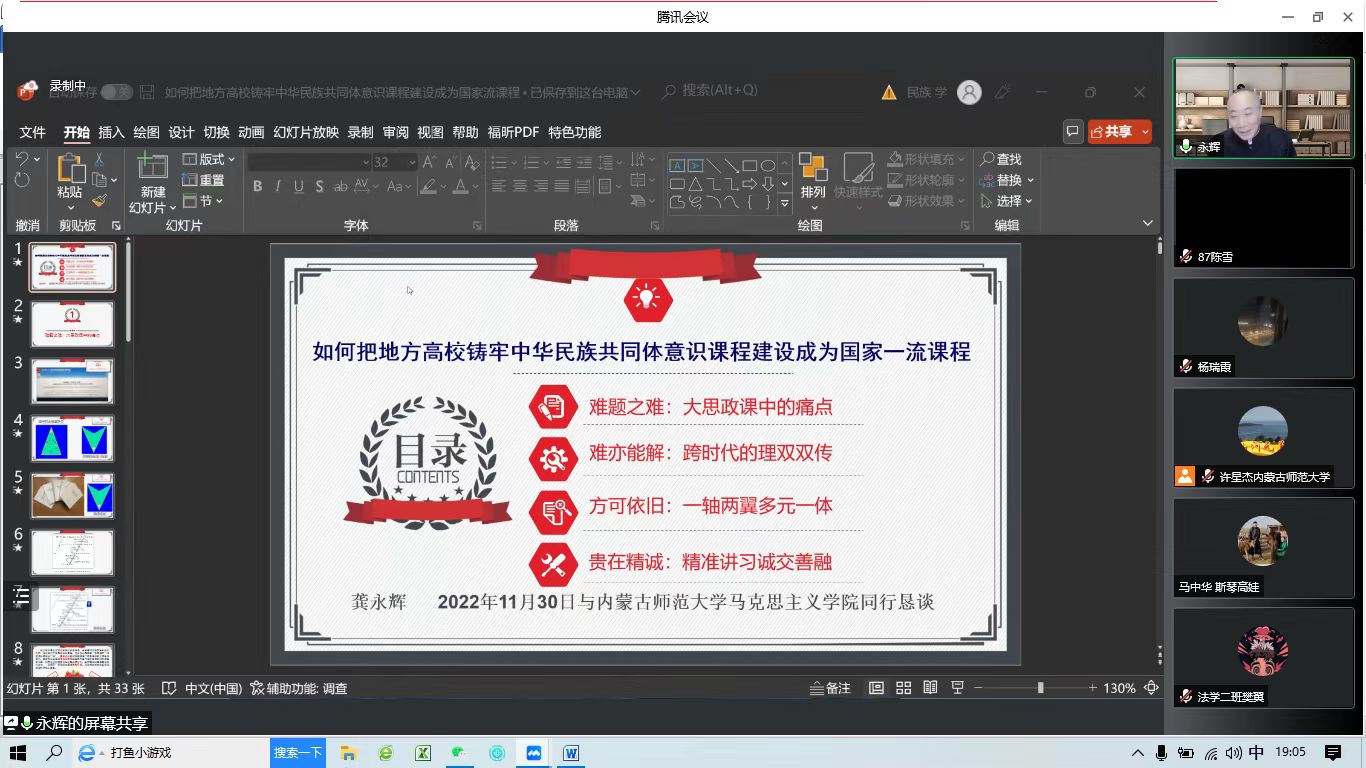This screenshot has height=768, width=1366.
Task: Click the Find (查找) magnifier tool
Action: click(1000, 159)
